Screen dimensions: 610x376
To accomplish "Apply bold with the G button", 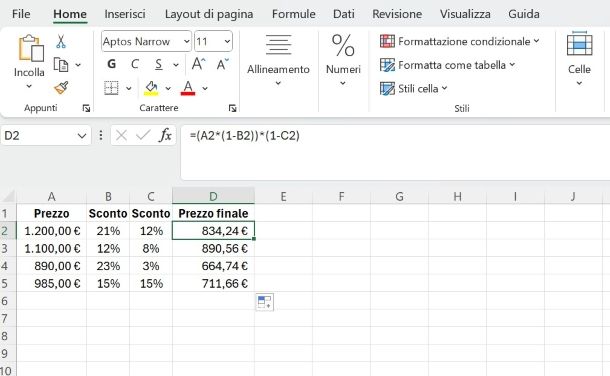I will [112, 64].
